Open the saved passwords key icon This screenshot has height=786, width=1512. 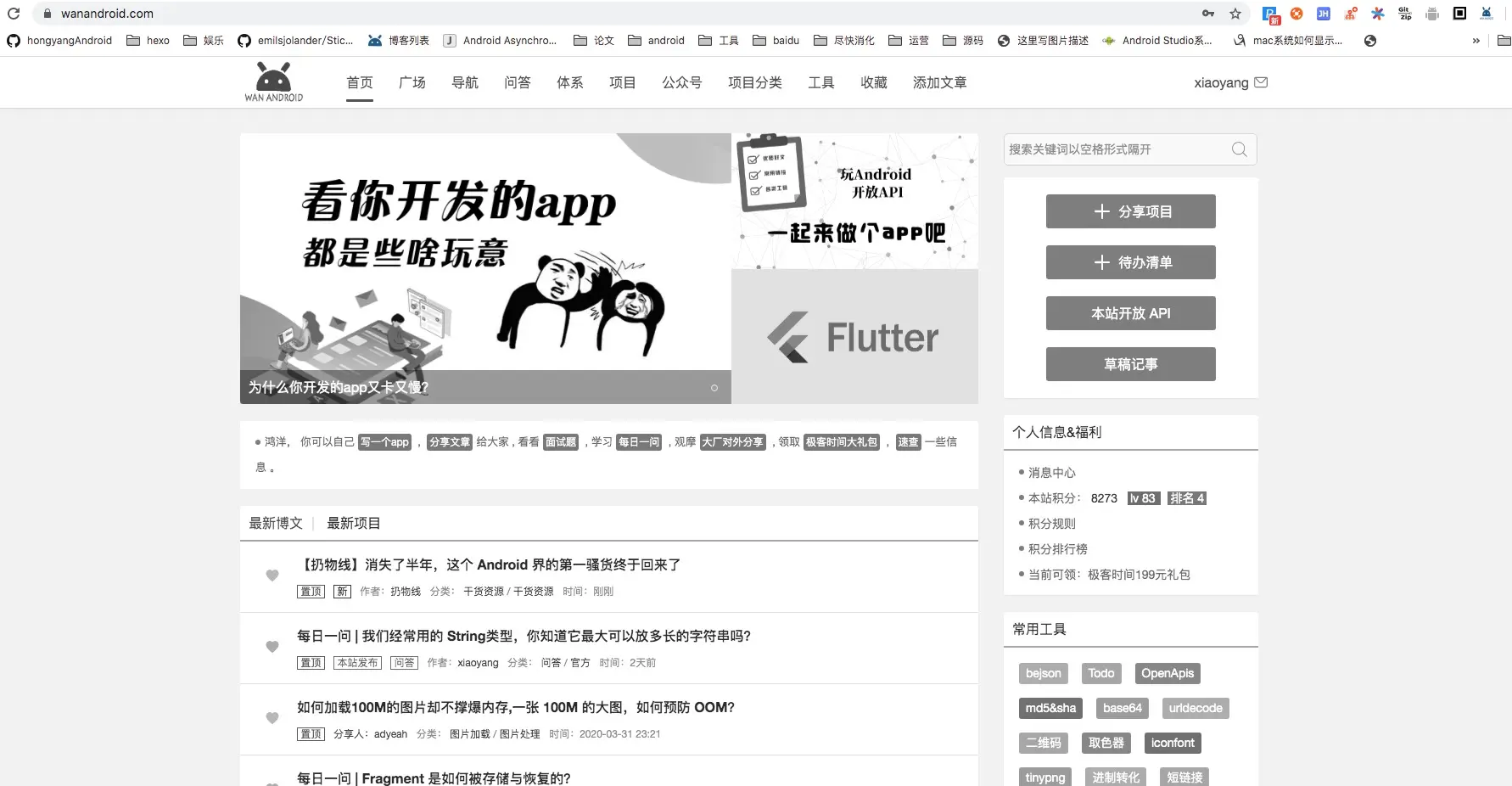(1208, 14)
